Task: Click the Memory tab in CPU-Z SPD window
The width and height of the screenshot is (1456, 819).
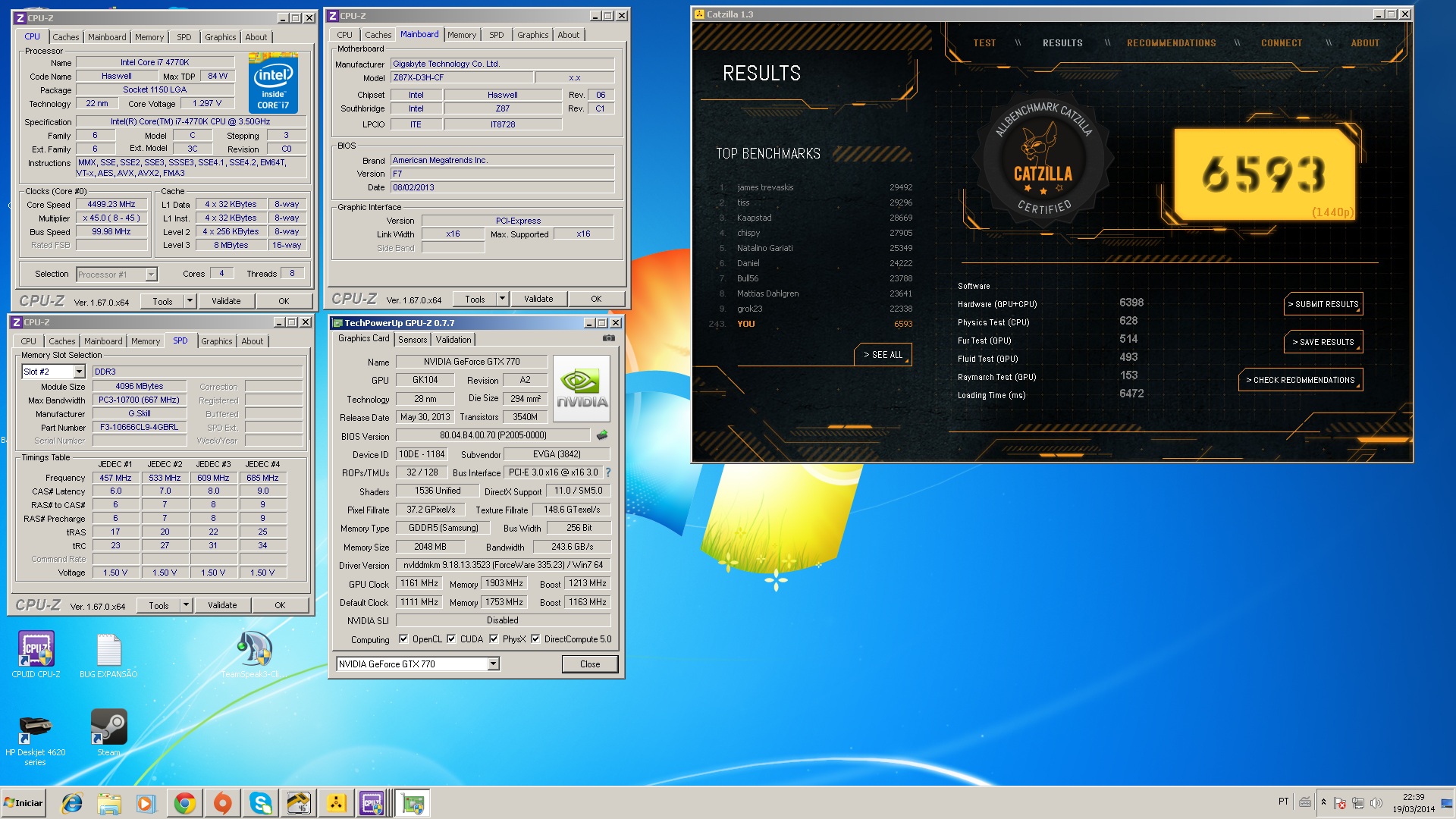Action: 146,341
